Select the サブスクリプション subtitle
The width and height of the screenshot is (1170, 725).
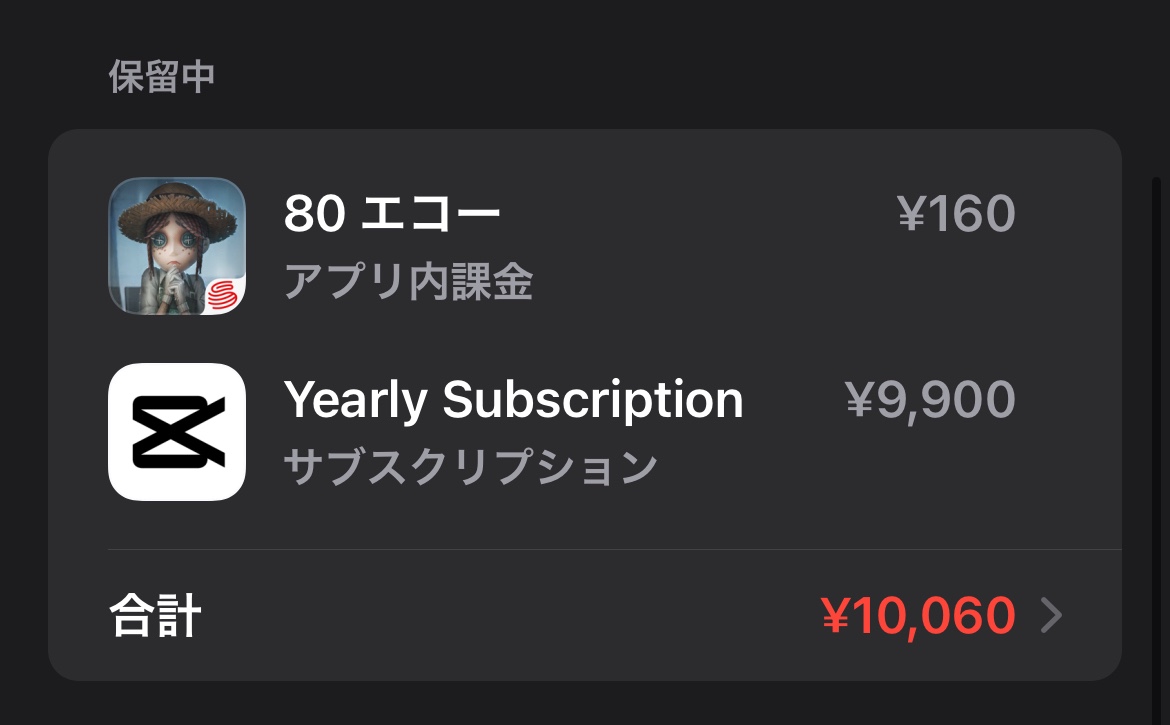(470, 467)
